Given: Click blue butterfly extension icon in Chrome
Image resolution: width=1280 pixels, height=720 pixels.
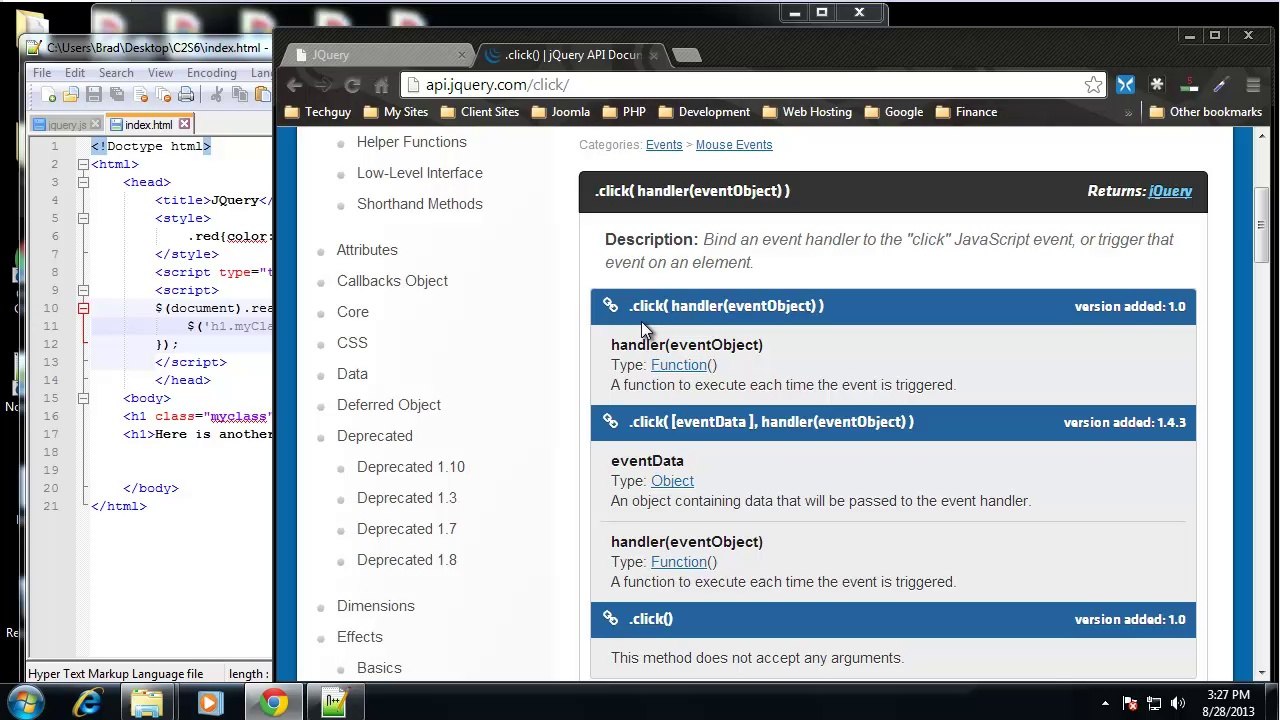Looking at the screenshot, I should point(1125,85).
